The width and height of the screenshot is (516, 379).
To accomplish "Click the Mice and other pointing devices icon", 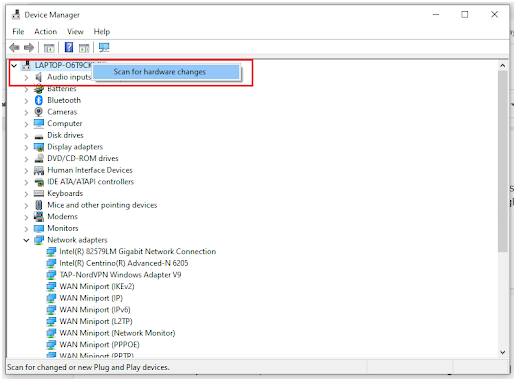I will [x=39, y=205].
